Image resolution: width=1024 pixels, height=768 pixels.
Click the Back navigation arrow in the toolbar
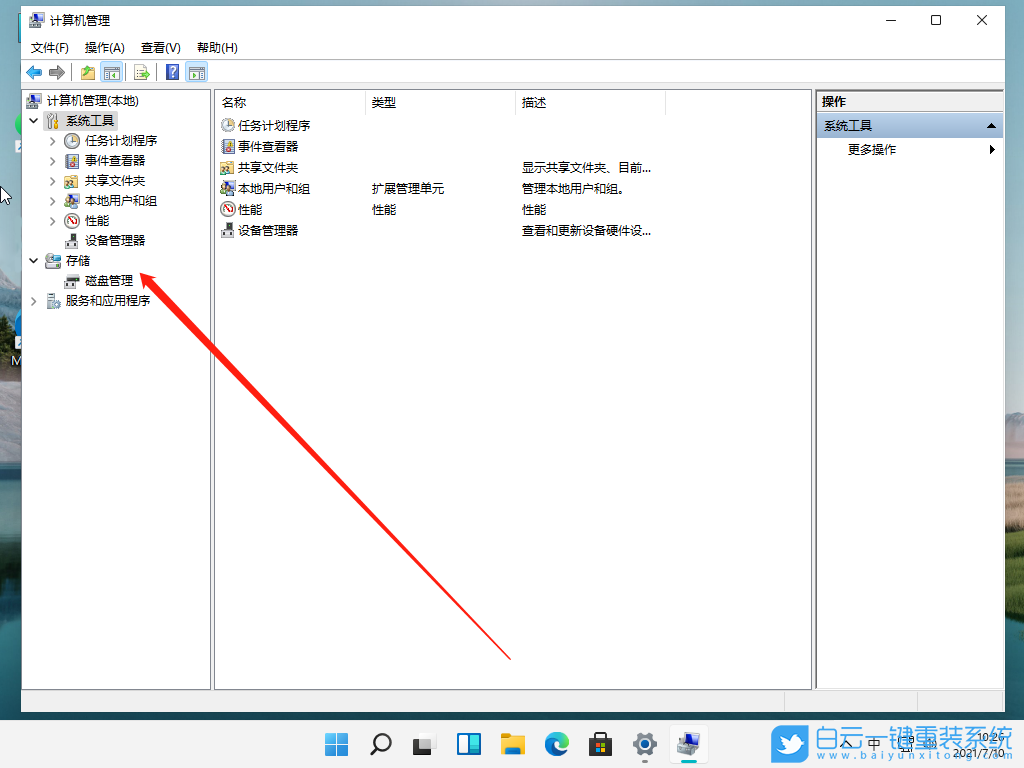tap(33, 71)
